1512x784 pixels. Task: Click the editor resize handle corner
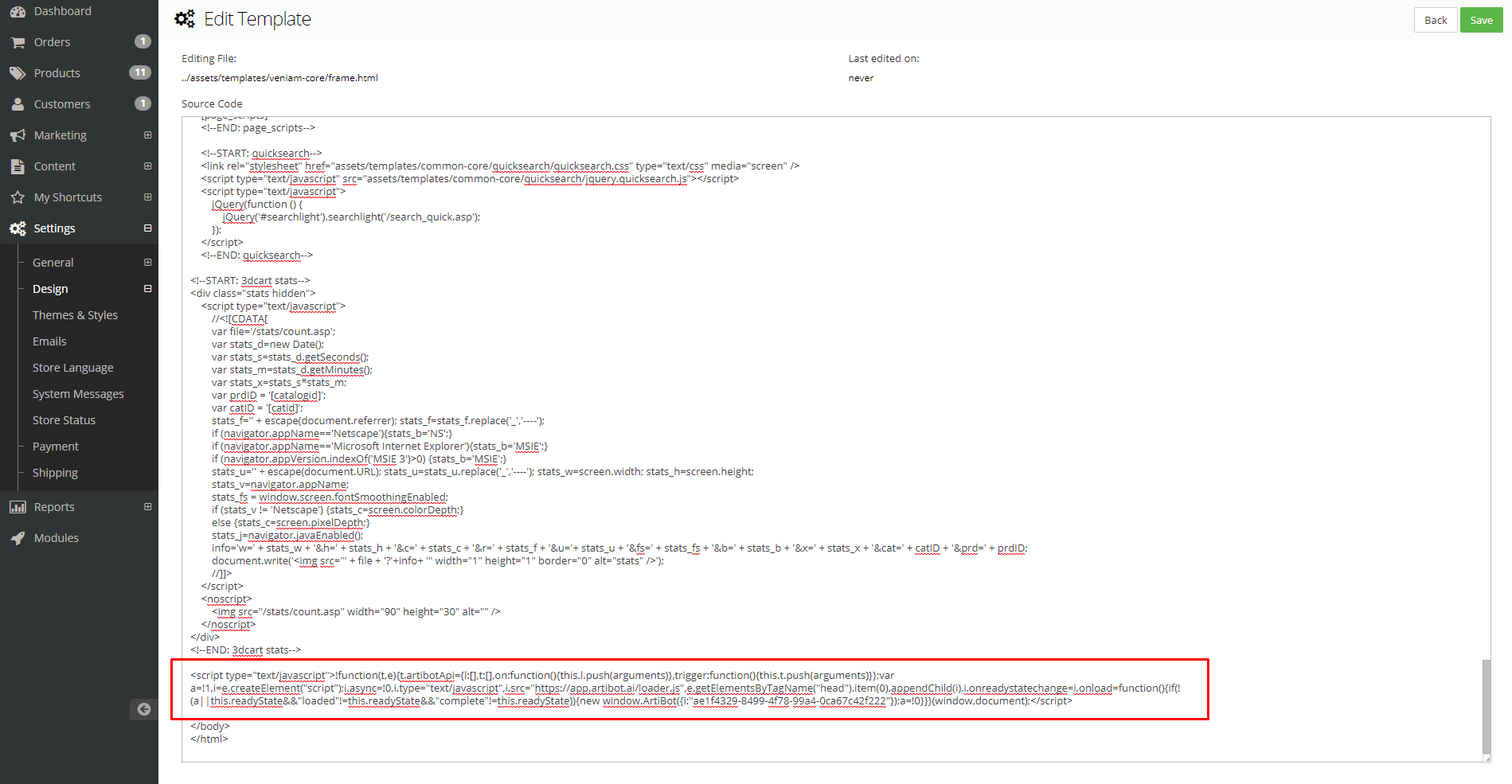(x=1487, y=758)
